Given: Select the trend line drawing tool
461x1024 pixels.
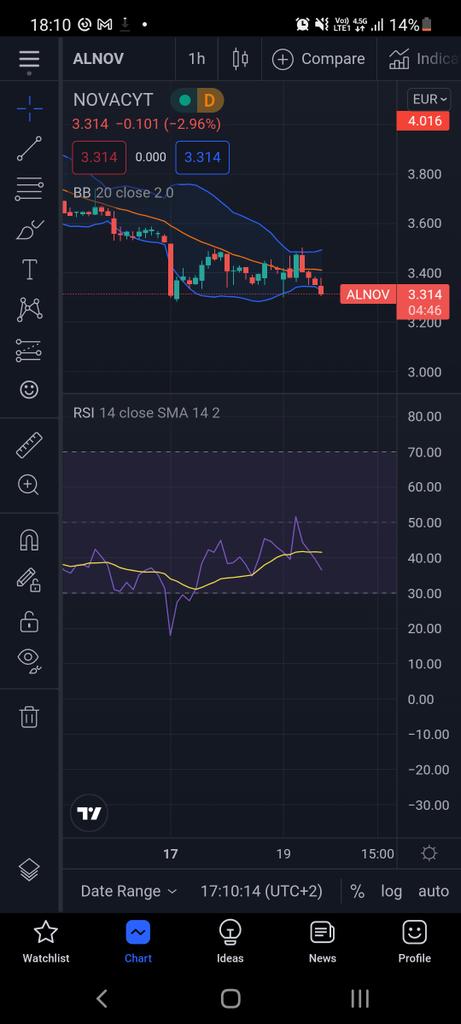Looking at the screenshot, I should pyautogui.click(x=29, y=149).
